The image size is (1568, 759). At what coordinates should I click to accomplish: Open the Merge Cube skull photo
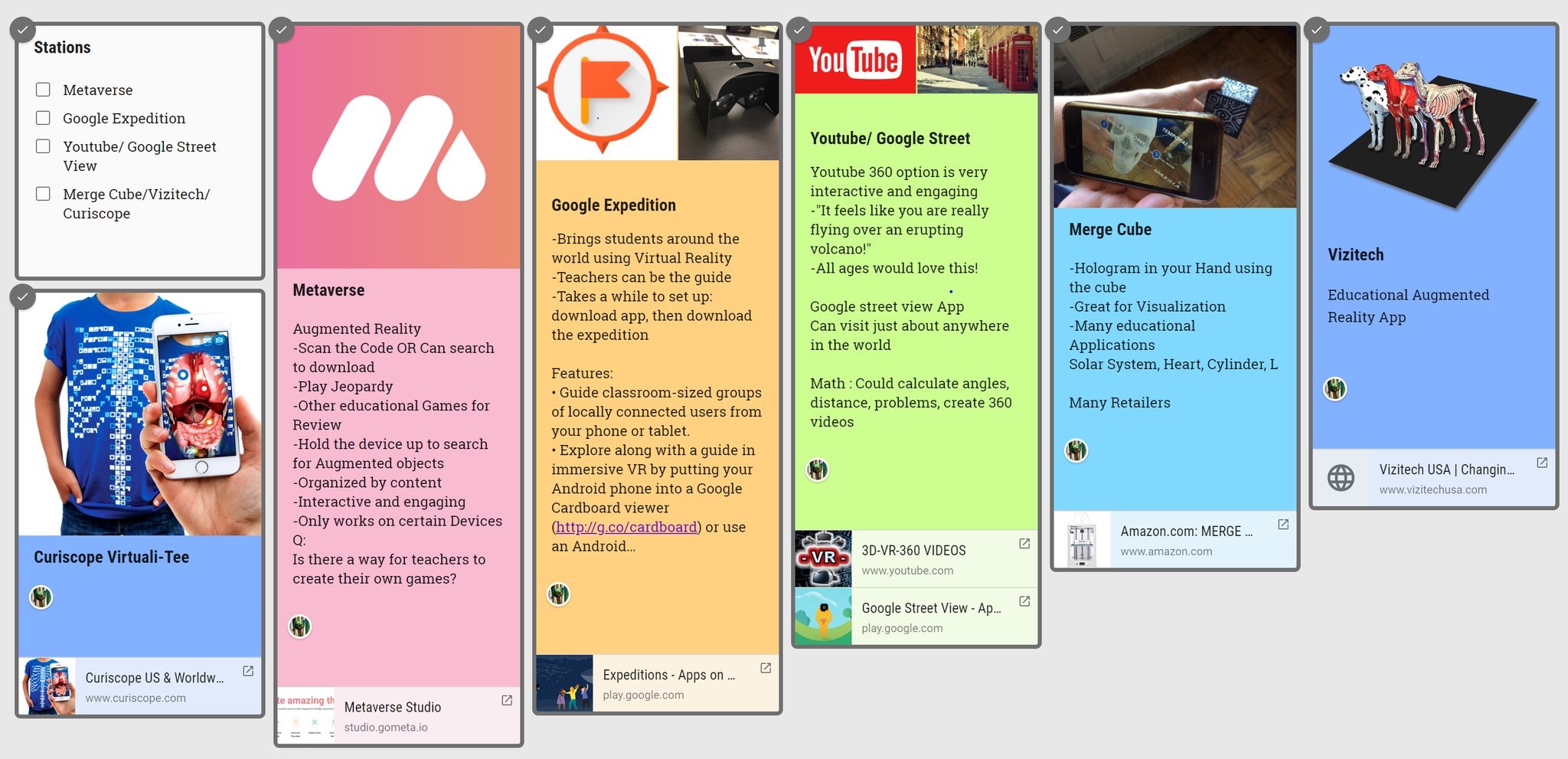click(1174, 117)
